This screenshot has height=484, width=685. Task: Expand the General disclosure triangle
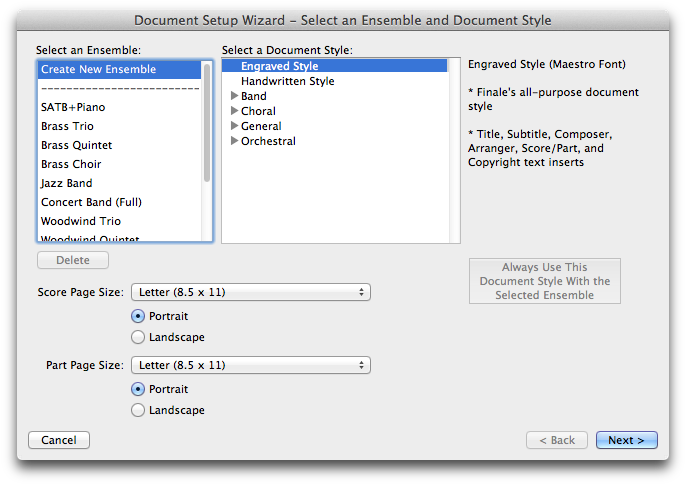pyautogui.click(x=234, y=126)
